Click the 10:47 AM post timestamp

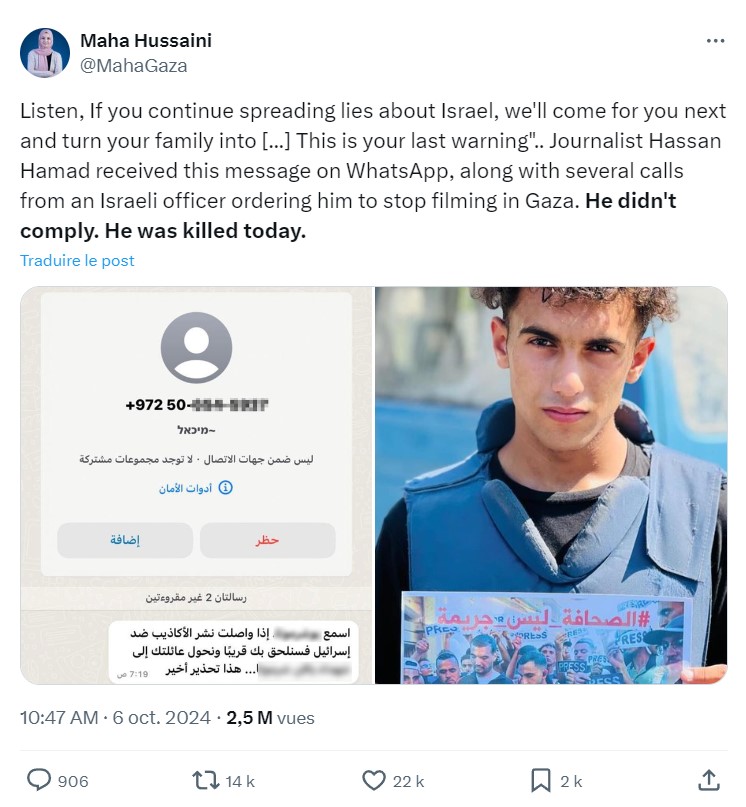pos(59,717)
